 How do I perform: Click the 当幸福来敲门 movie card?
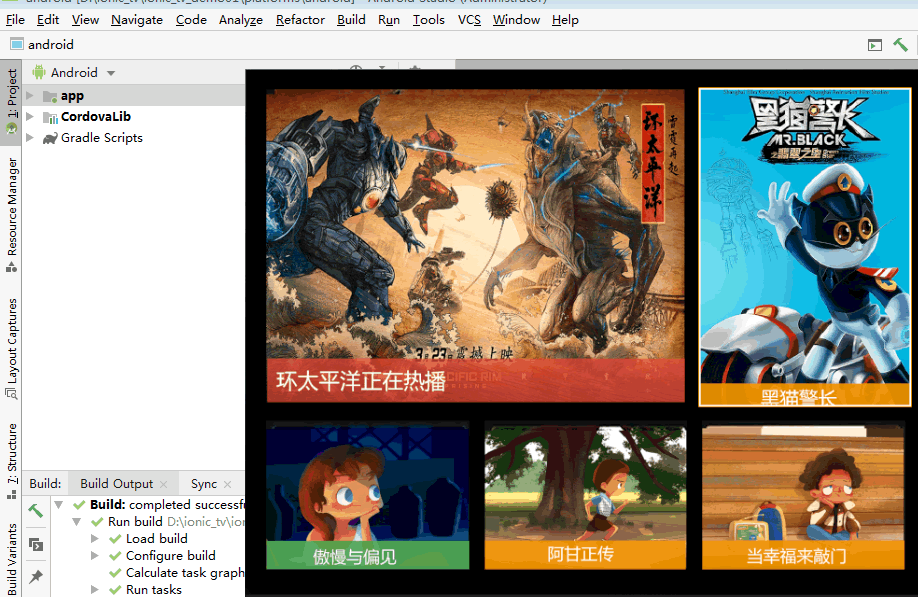click(x=803, y=497)
